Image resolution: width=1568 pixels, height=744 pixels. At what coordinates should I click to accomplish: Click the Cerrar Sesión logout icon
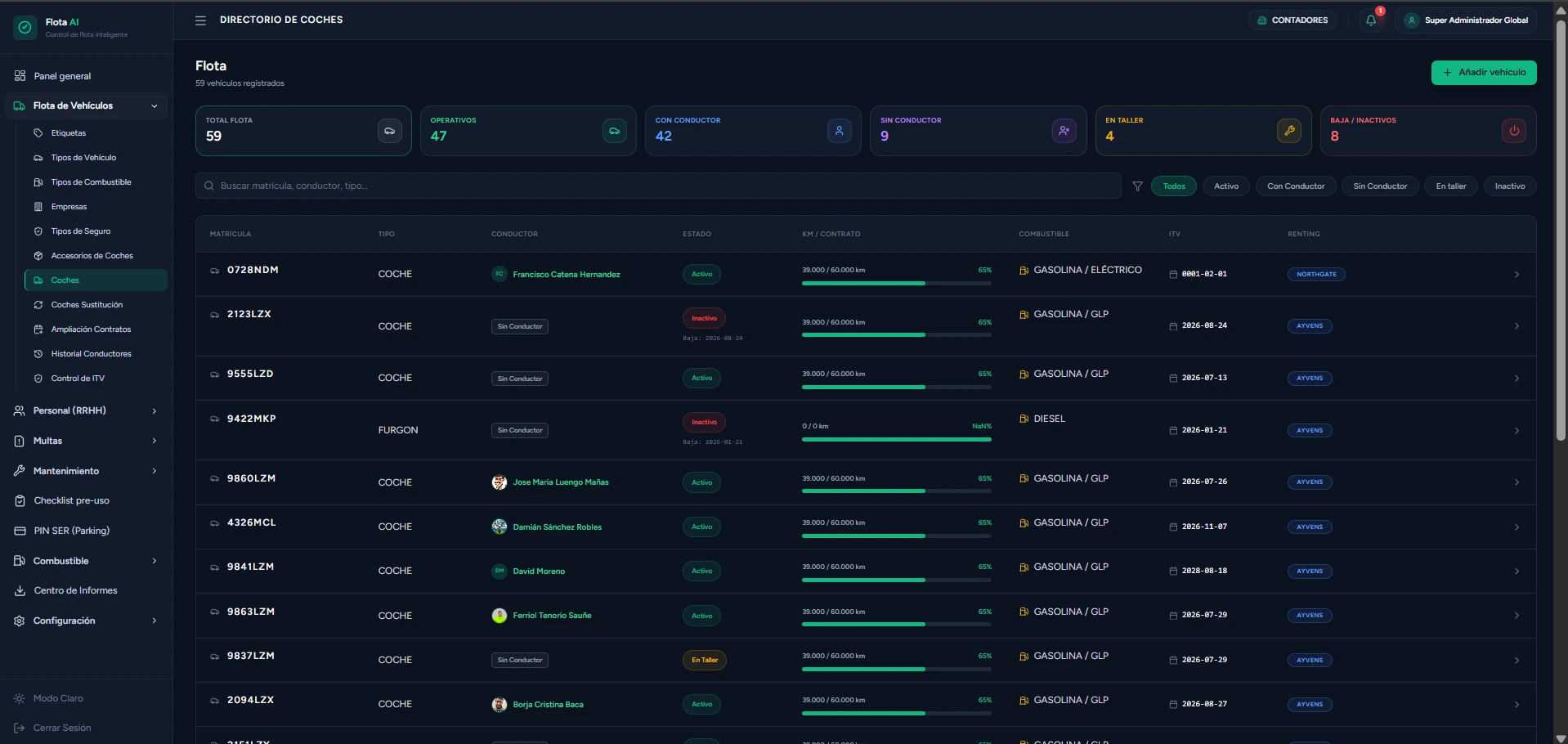[x=20, y=728]
